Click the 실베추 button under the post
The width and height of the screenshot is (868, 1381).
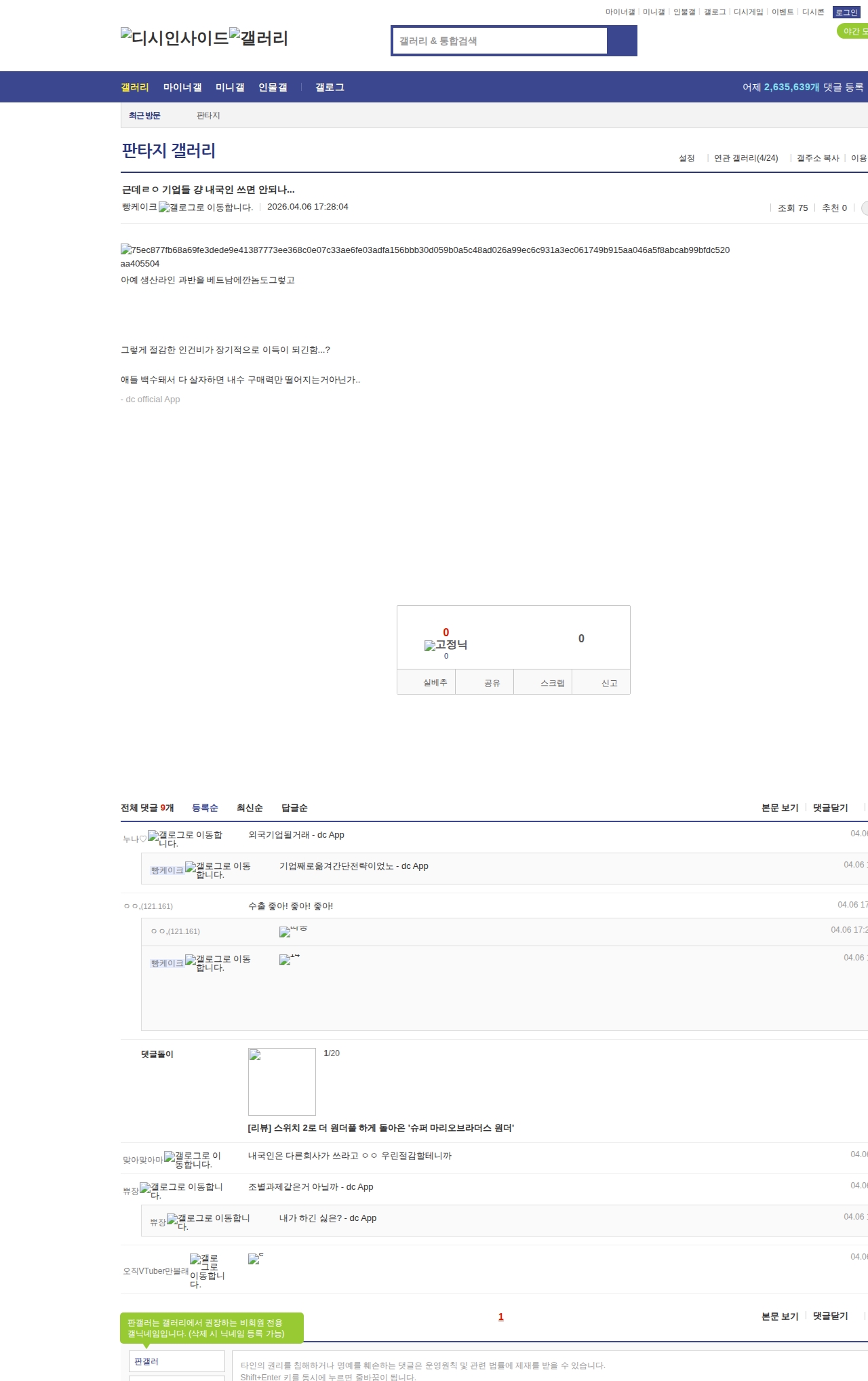pyautogui.click(x=435, y=682)
